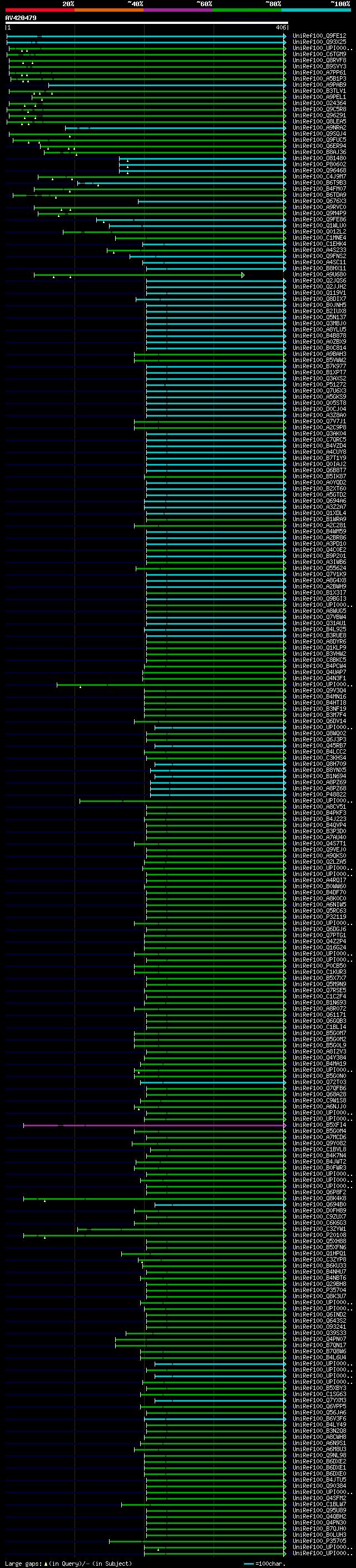The image size is (356, 1568).
Task: Select the UniRef100_Q90384 label
Action: (x=319, y=1486)
